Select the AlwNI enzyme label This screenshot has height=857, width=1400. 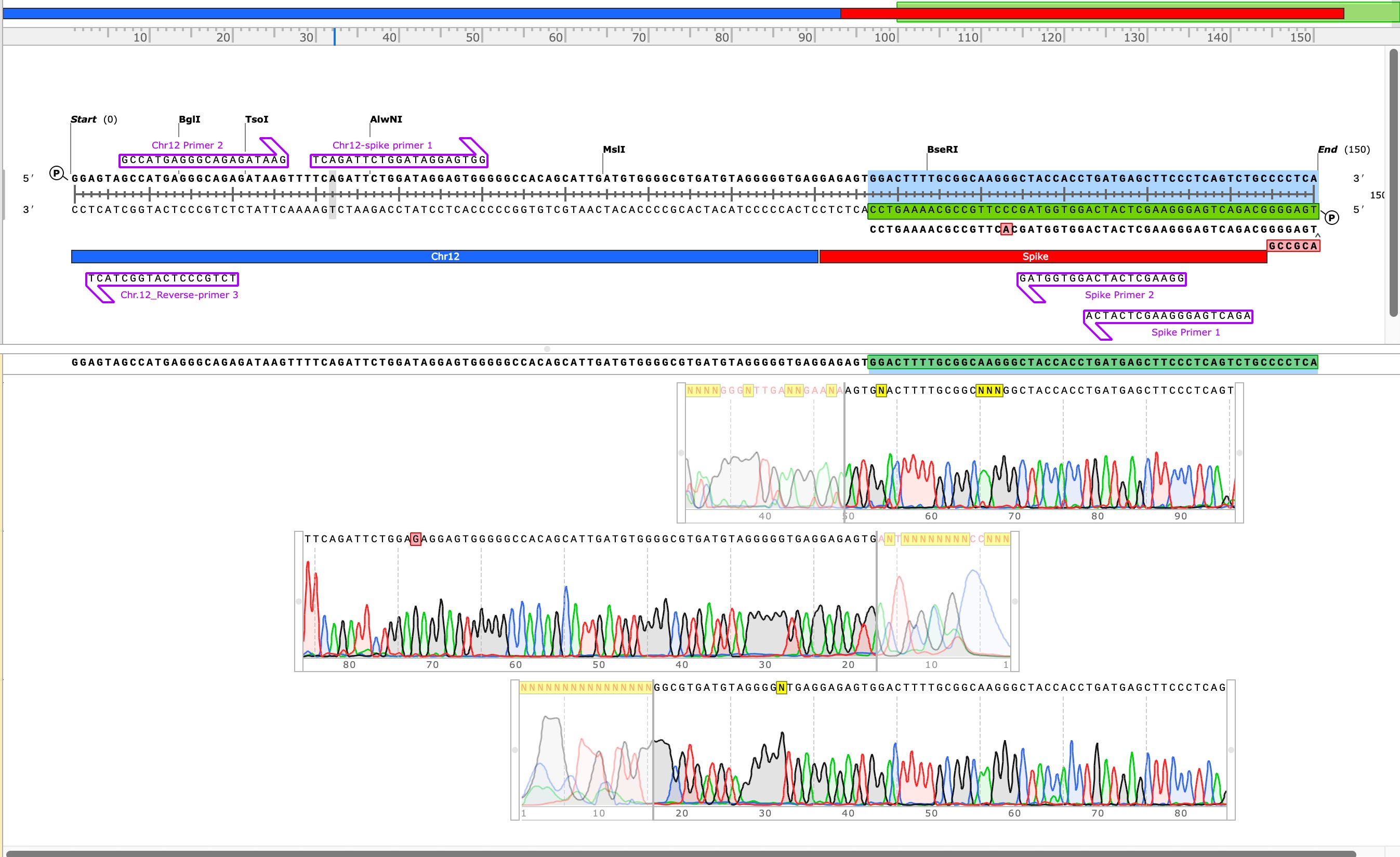coord(386,119)
